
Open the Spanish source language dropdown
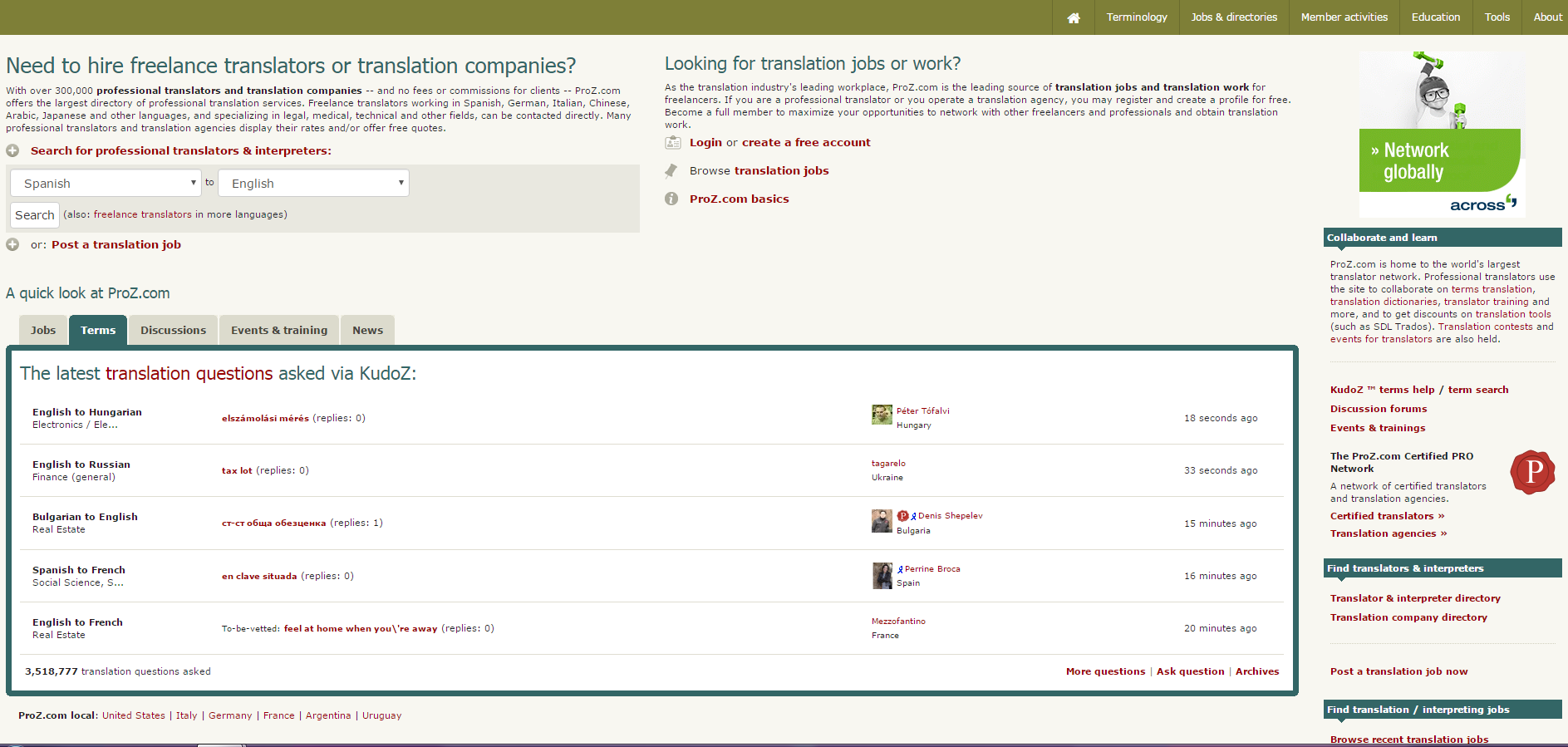[x=106, y=183]
